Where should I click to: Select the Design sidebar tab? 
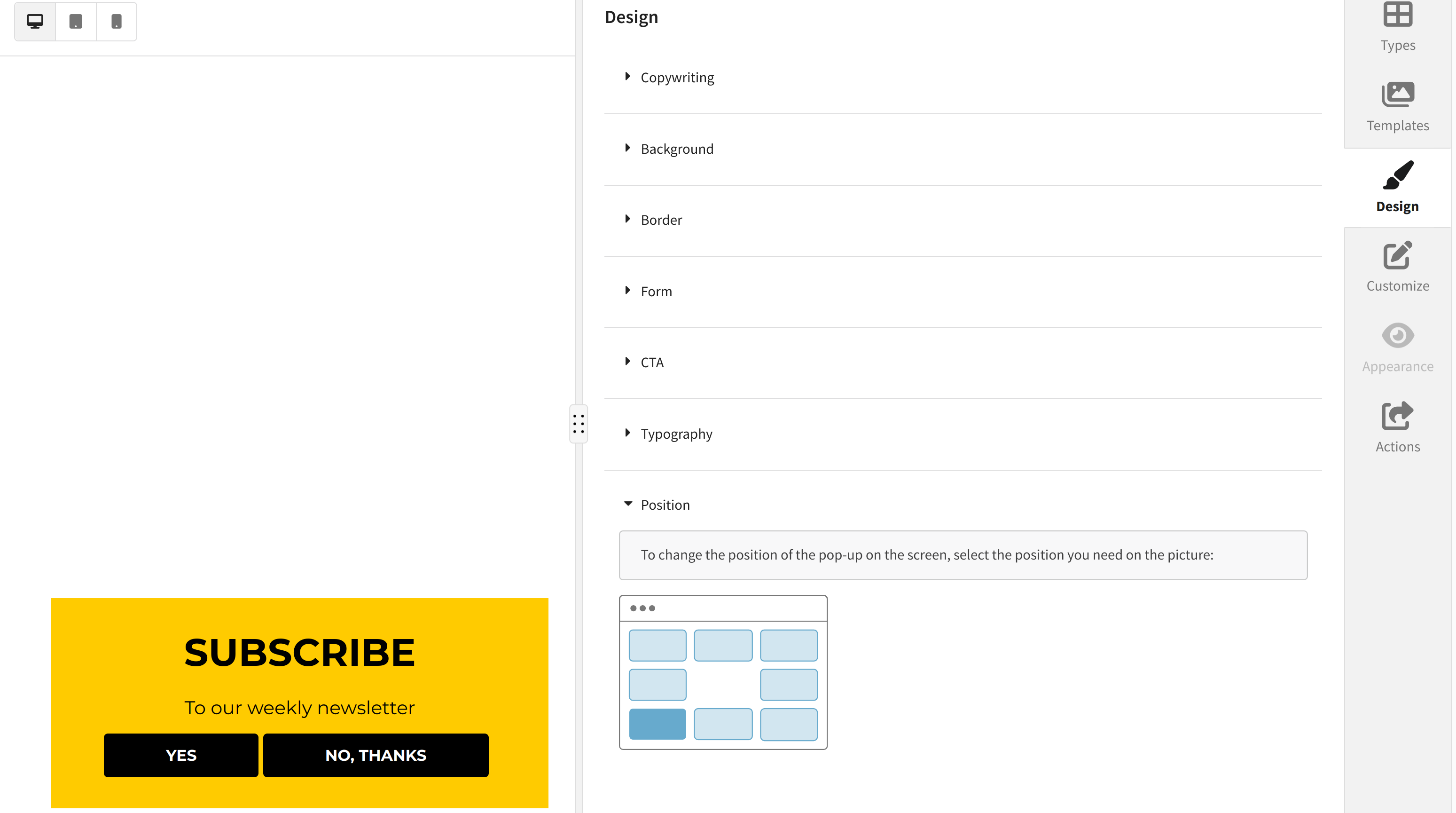point(1397,188)
